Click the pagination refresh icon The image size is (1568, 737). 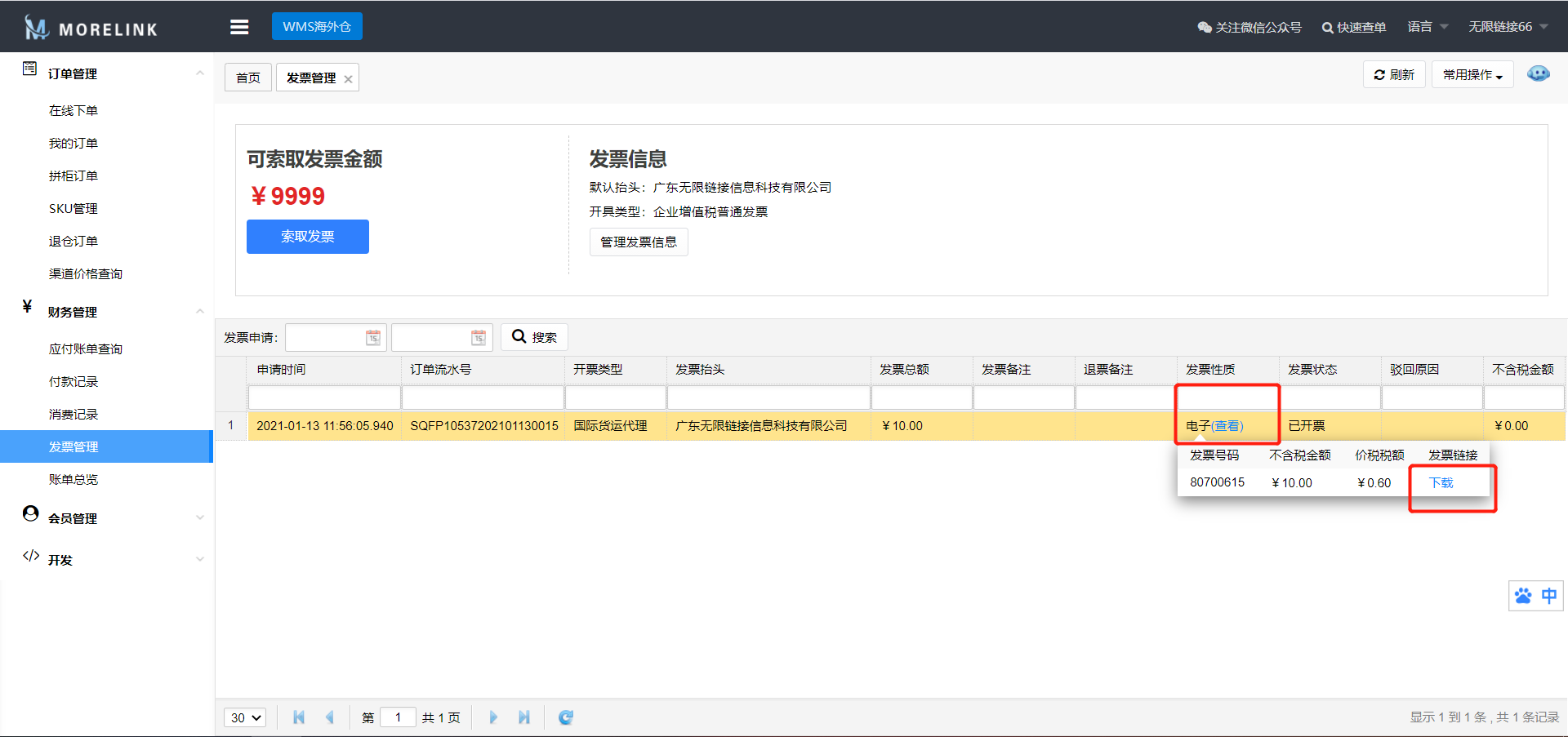(x=566, y=717)
